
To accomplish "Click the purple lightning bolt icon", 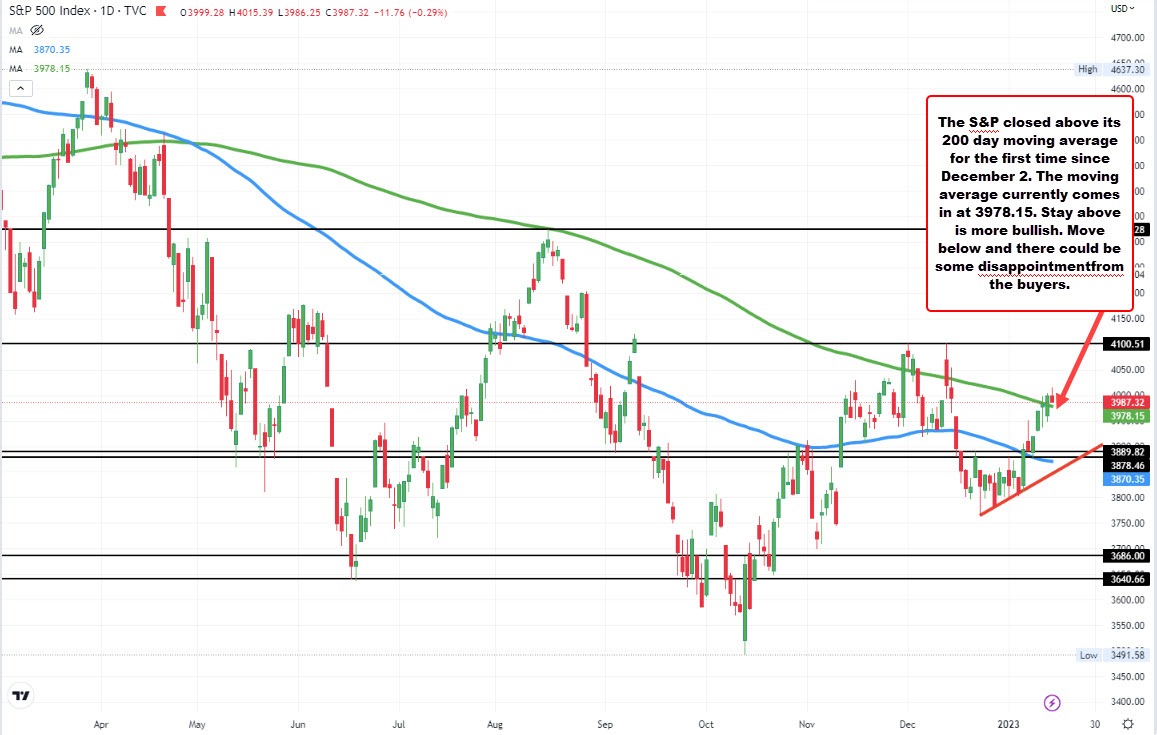I will [1052, 703].
